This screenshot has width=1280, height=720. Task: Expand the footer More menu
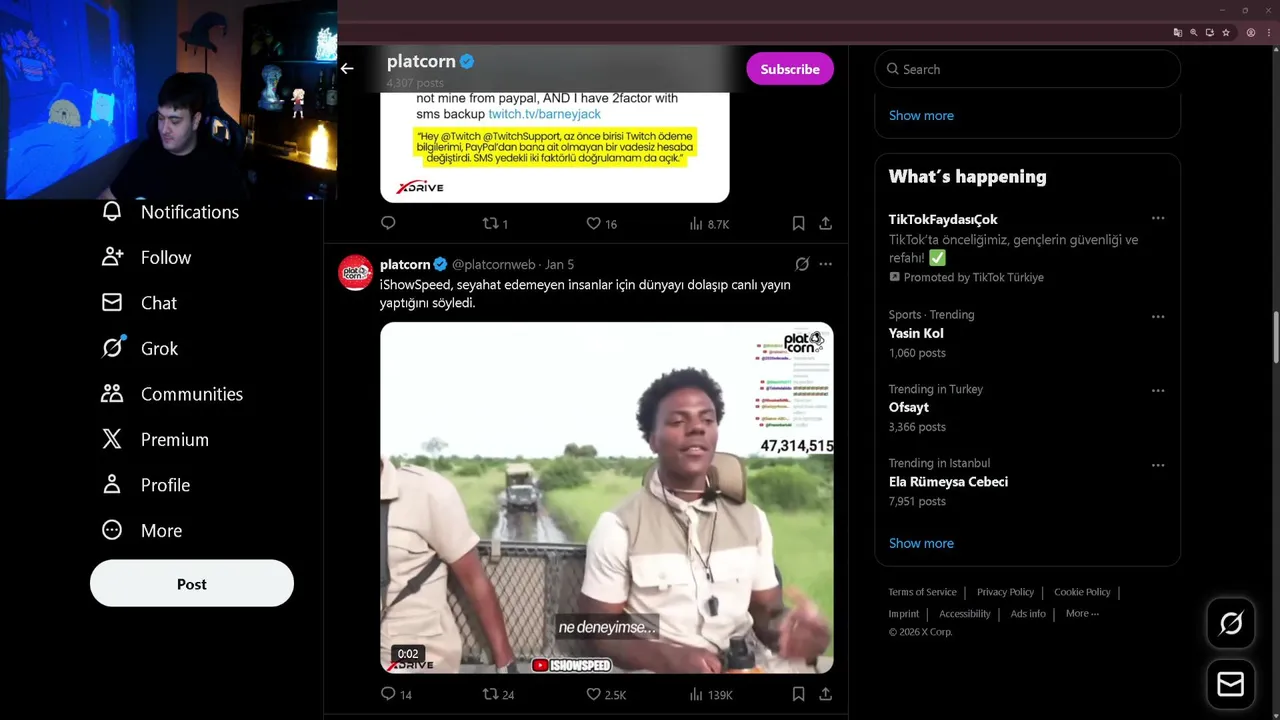pos(1082,613)
